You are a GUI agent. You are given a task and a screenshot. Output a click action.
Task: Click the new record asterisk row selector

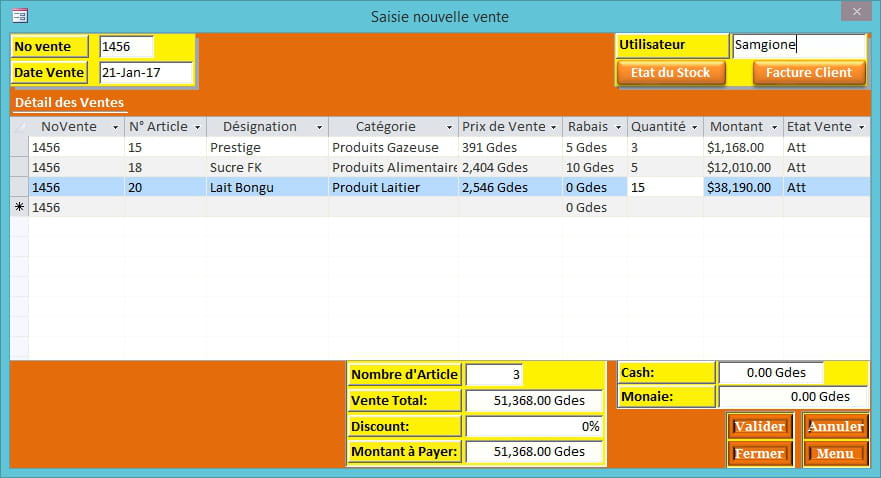[x=20, y=207]
